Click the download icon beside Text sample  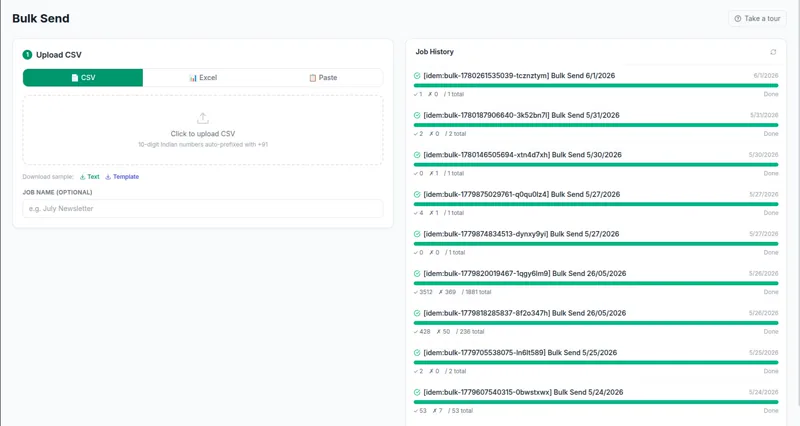coord(82,177)
